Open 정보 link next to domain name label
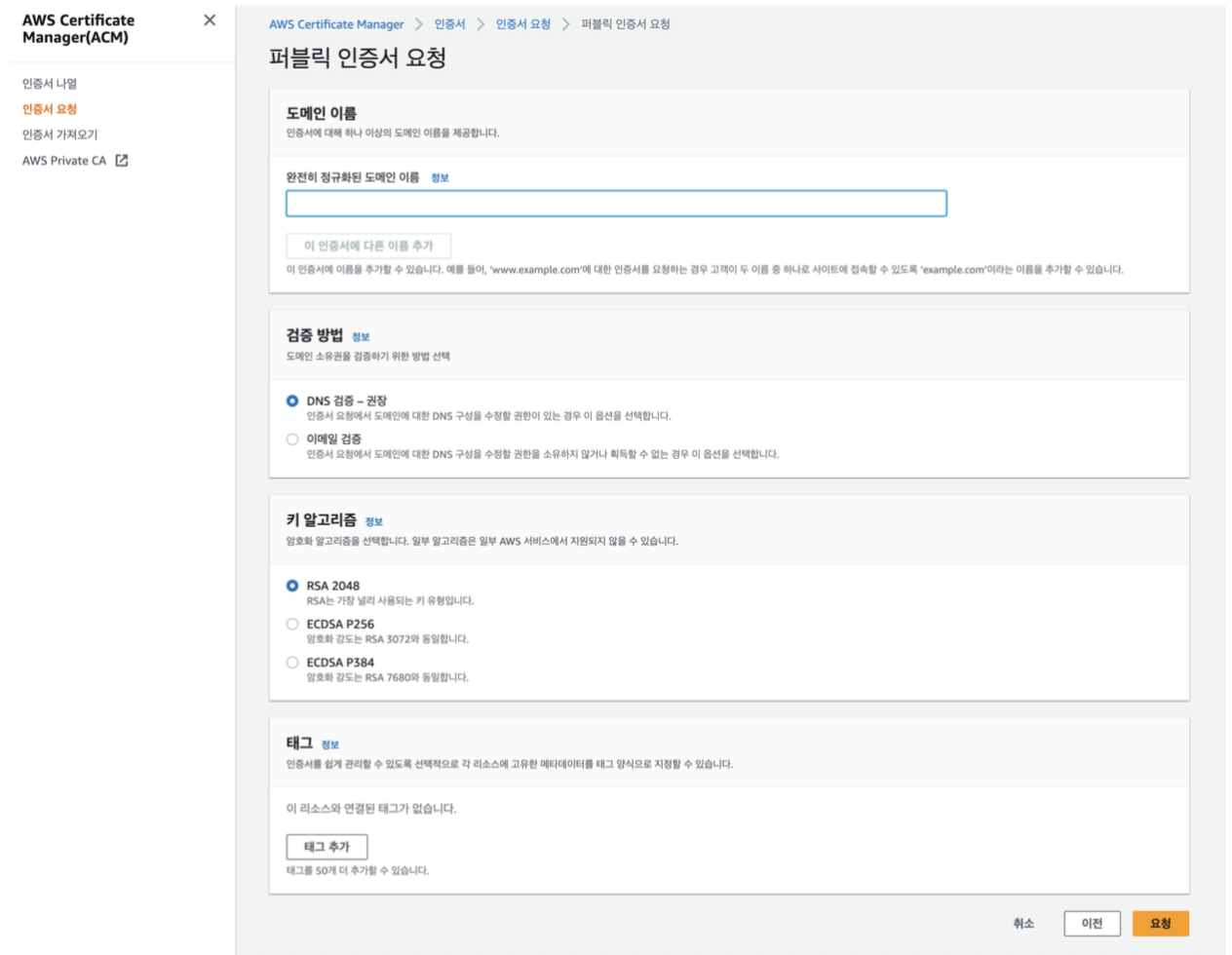This screenshot has height=955, width=1232. (440, 177)
